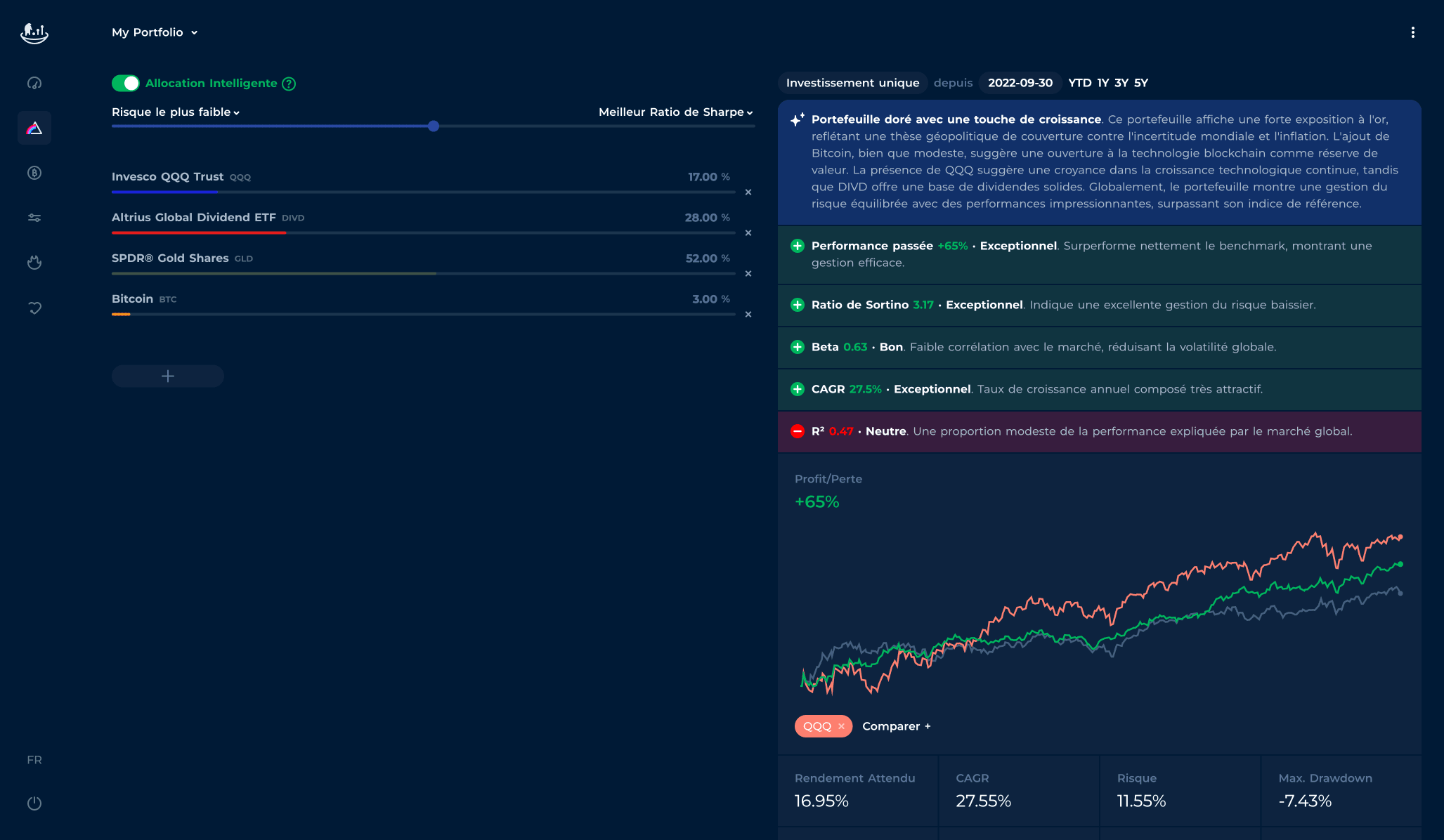Click the heart icon in sidebar
The width and height of the screenshot is (1444, 840).
pyautogui.click(x=34, y=308)
